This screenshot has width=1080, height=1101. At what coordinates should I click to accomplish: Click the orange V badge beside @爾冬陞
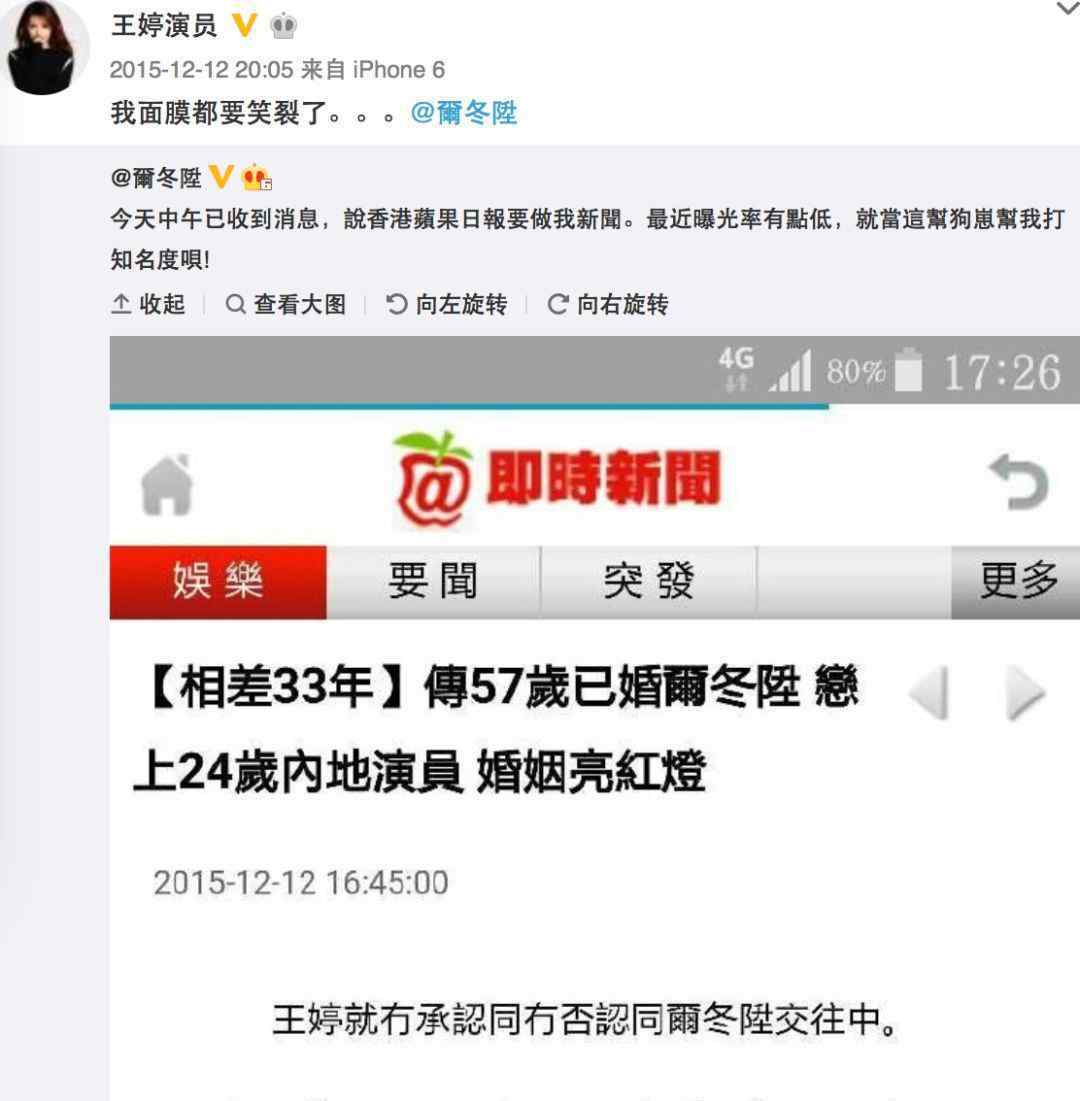pyautogui.click(x=220, y=176)
